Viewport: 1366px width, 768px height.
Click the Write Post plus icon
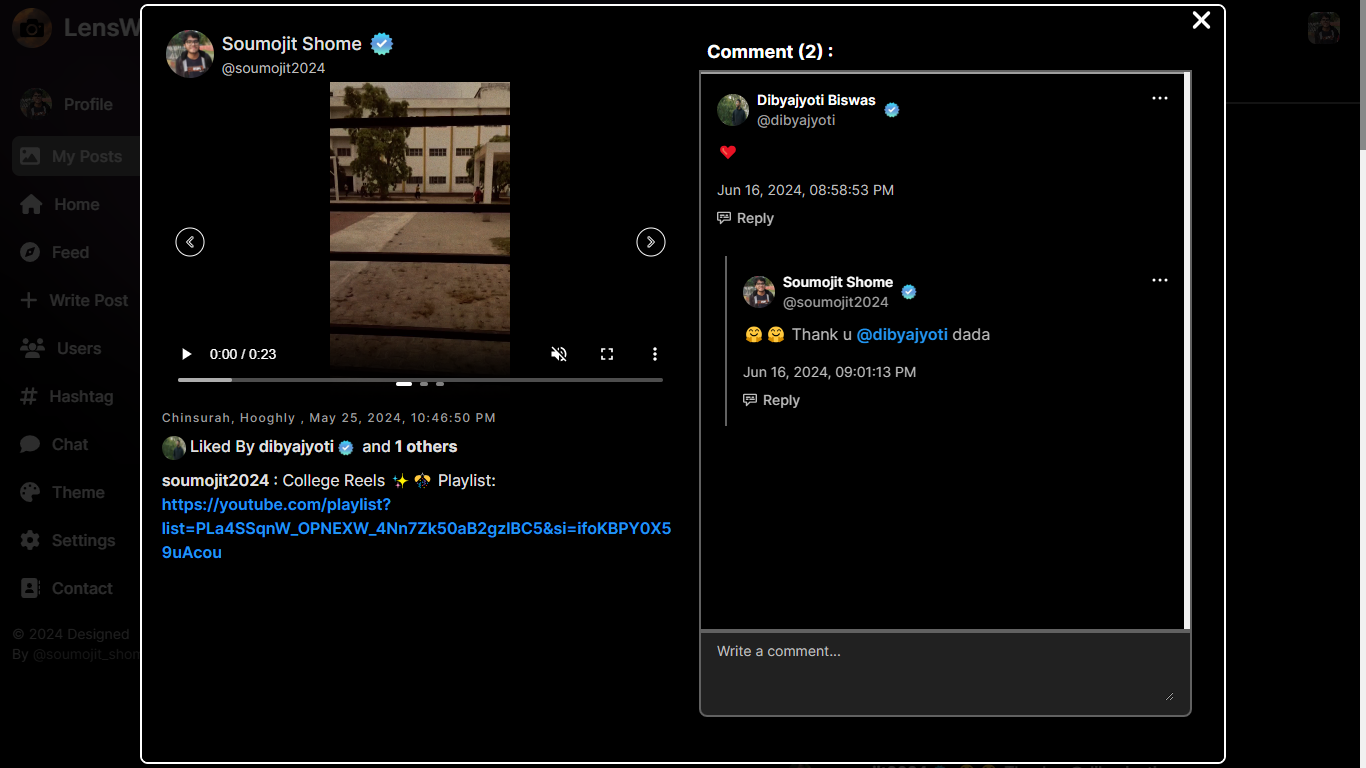(x=29, y=300)
